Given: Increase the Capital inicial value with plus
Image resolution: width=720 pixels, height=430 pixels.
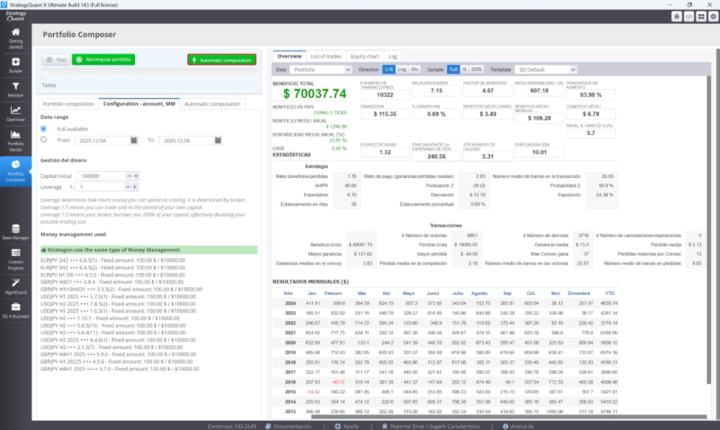Looking at the screenshot, I should tap(135, 175).
